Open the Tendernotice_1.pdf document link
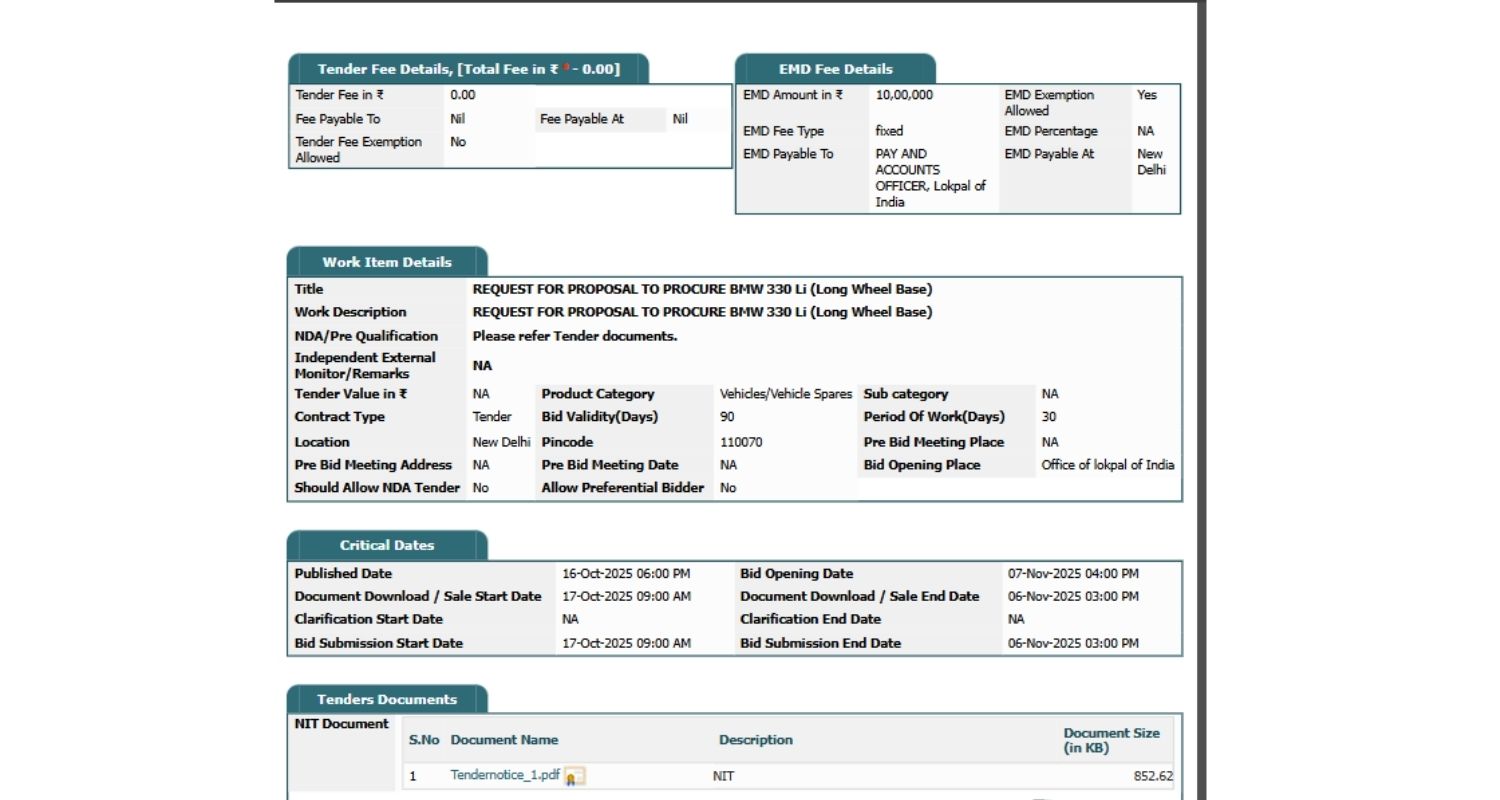This screenshot has height=800, width=1500. [505, 775]
